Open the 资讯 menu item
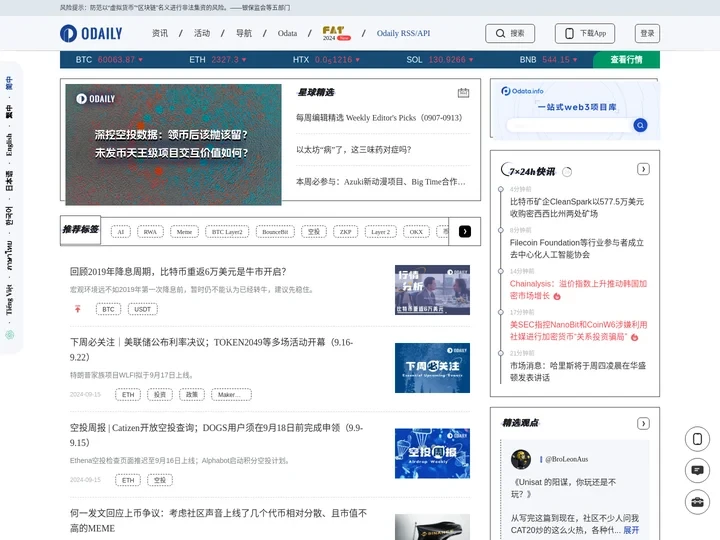The height and width of the screenshot is (540, 720). [160, 33]
